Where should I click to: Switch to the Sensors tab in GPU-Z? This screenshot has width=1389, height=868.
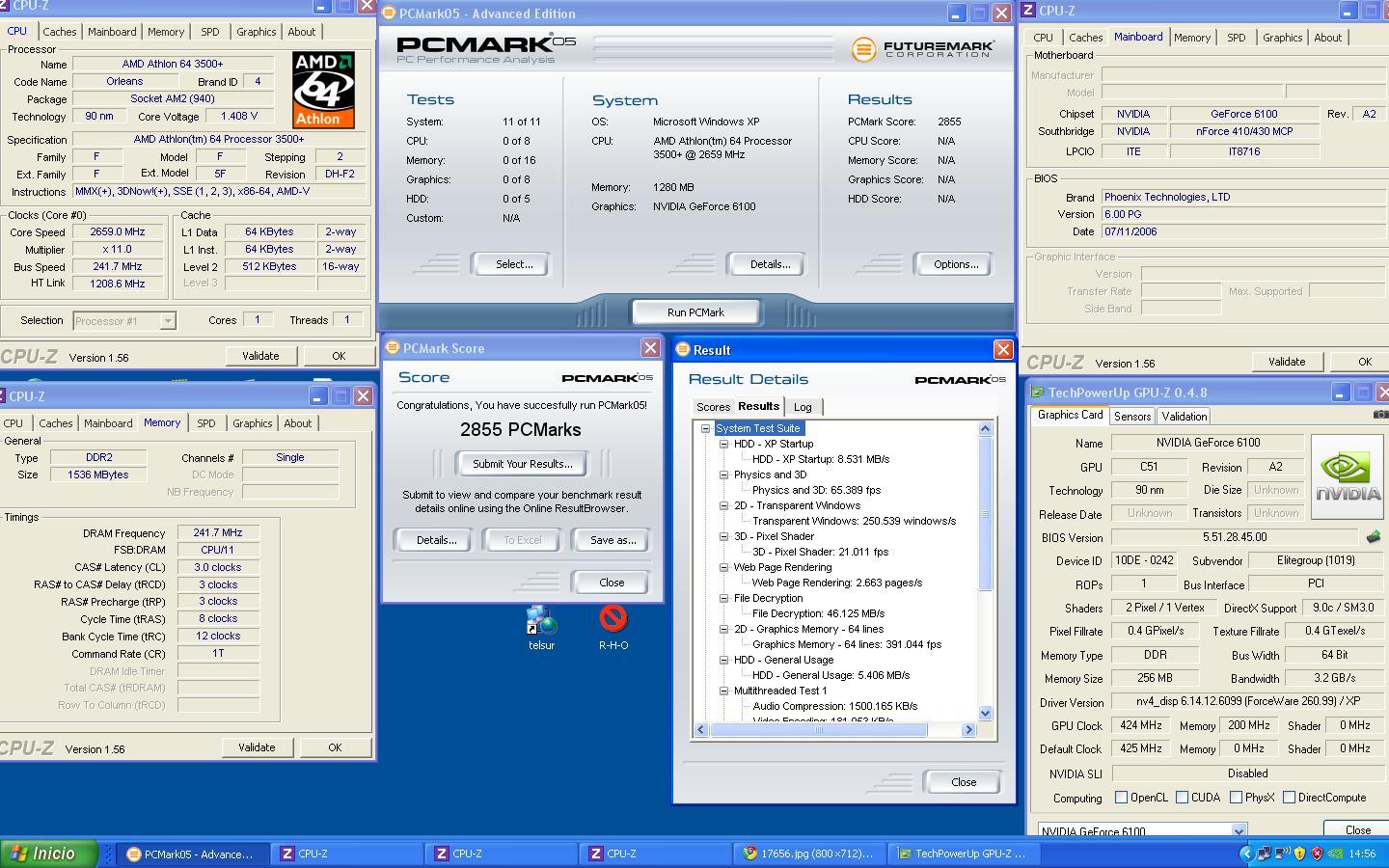click(1131, 417)
